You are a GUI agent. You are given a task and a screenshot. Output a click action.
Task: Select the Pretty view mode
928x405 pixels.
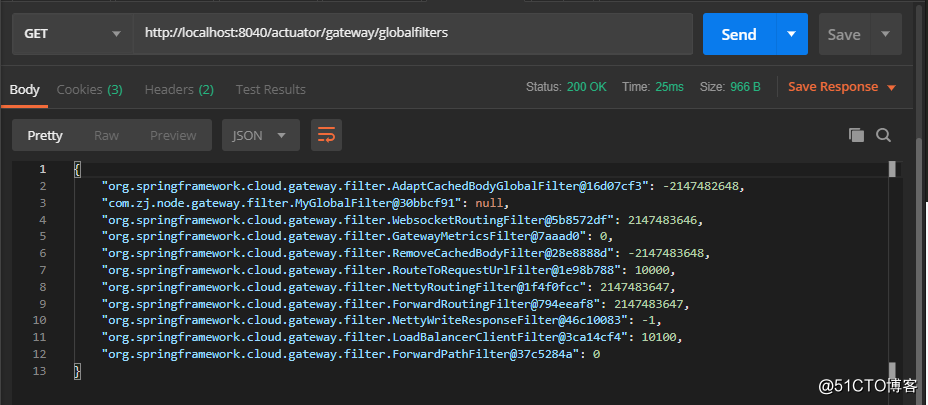pos(45,136)
